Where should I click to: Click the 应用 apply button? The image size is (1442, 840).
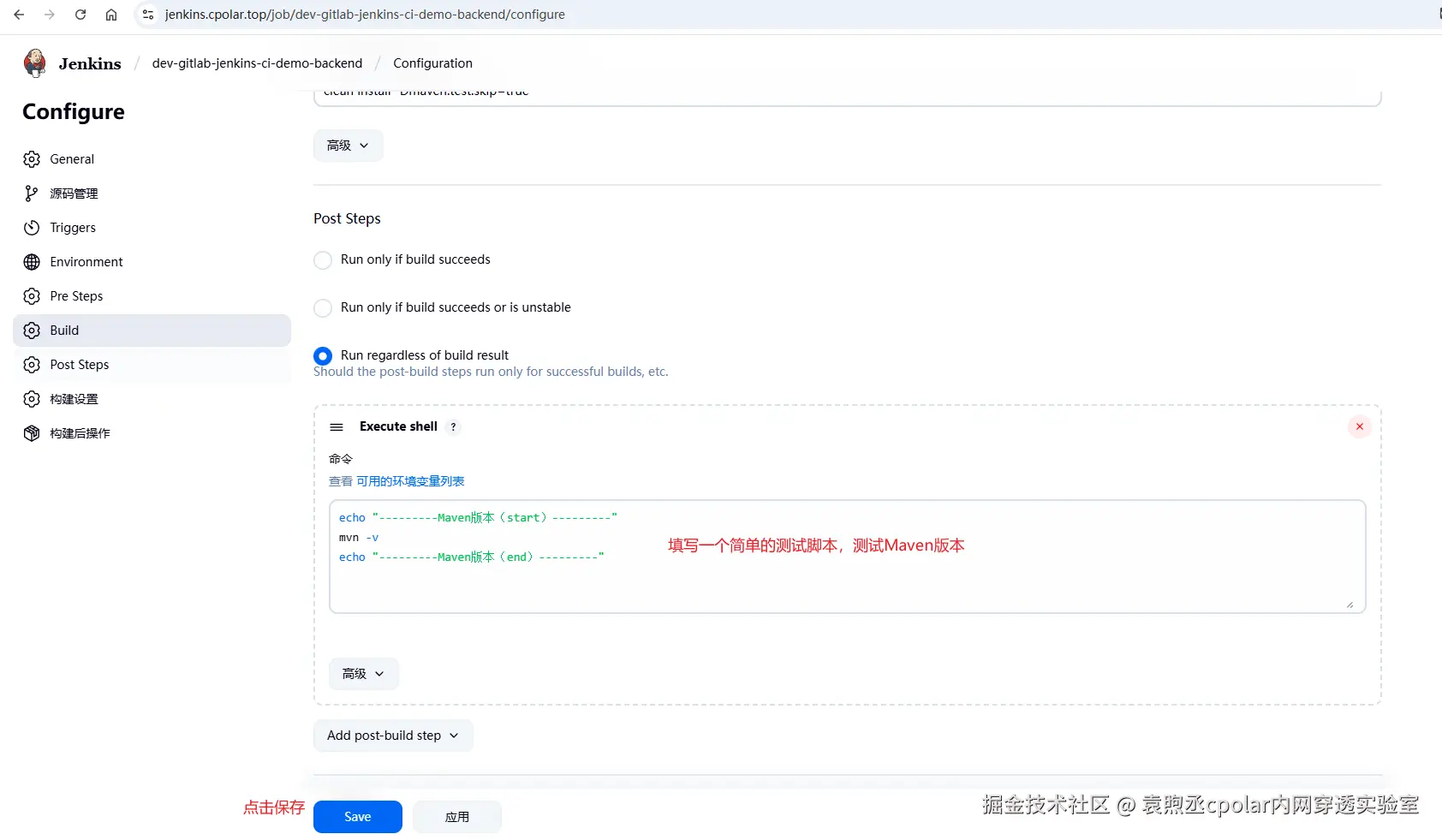point(457,817)
